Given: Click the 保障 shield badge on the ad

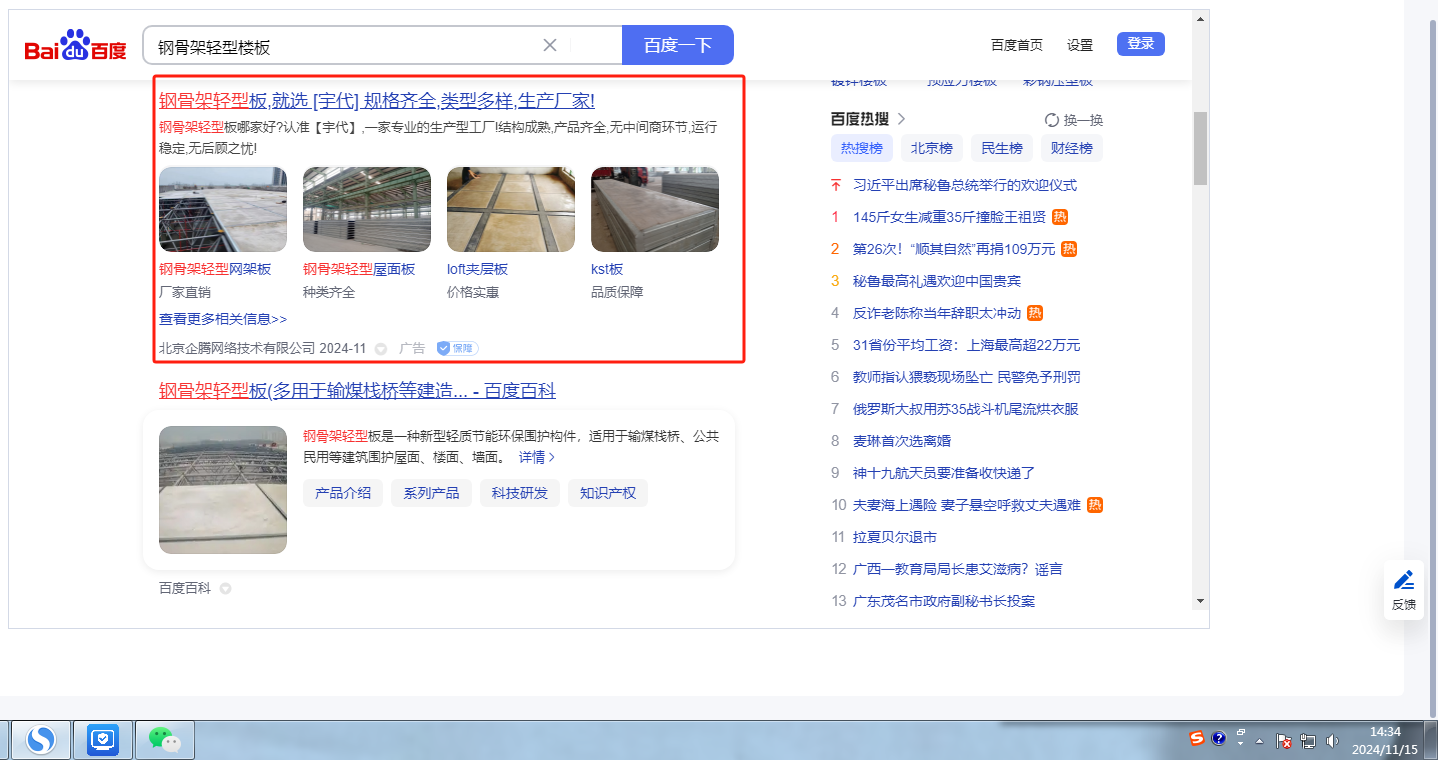Looking at the screenshot, I should 458,348.
